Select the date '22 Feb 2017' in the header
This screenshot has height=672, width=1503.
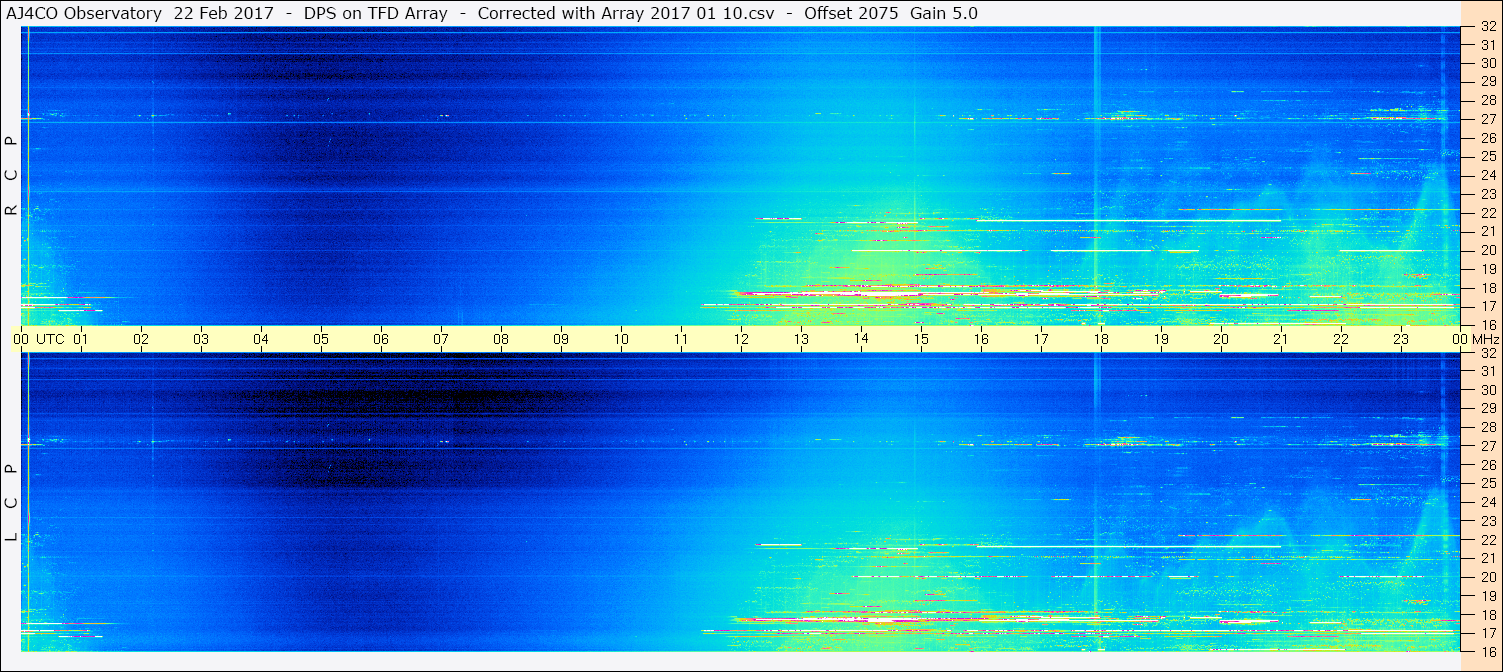coord(223,14)
